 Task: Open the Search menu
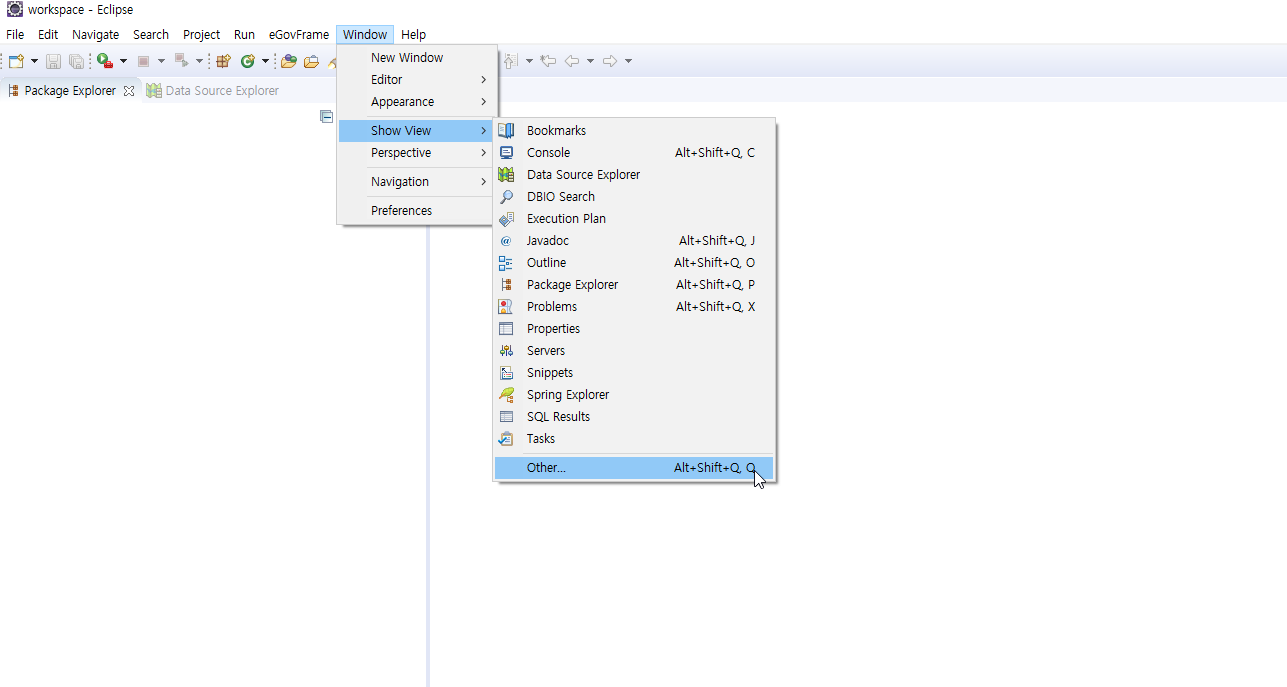151,34
